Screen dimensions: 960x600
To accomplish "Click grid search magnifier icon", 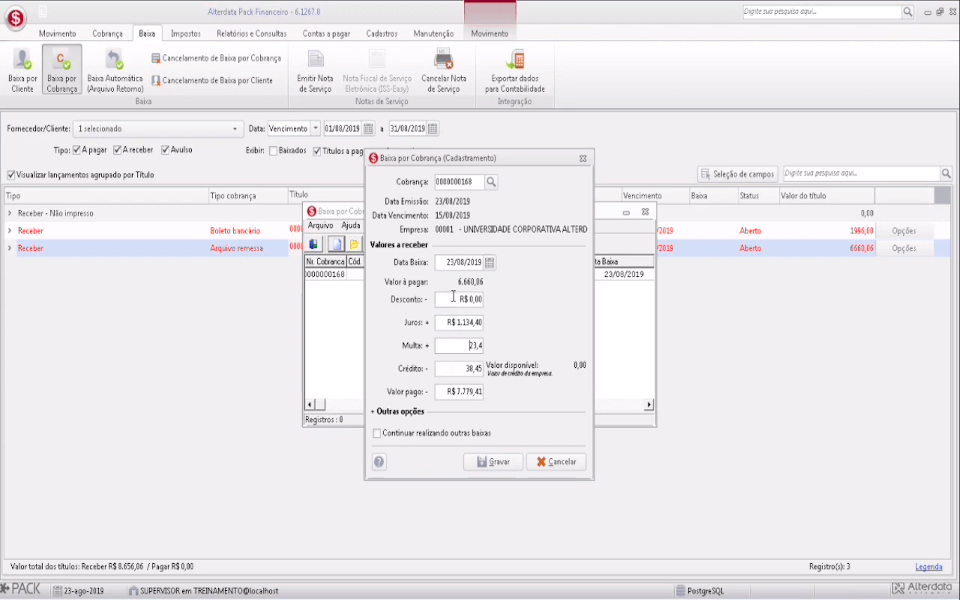I will pos(946,174).
